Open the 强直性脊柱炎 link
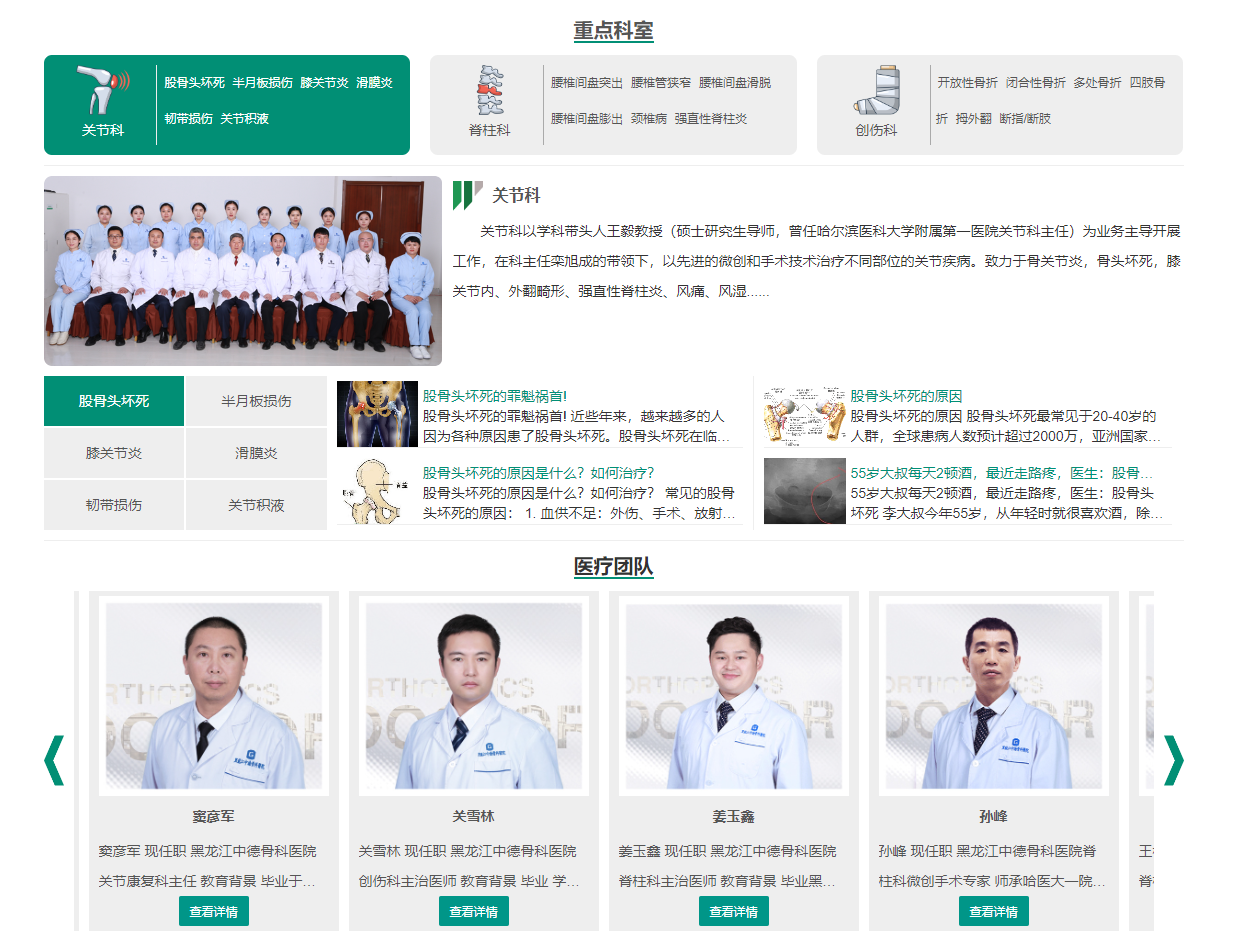Viewport: 1241px width, 940px height. coord(711,119)
